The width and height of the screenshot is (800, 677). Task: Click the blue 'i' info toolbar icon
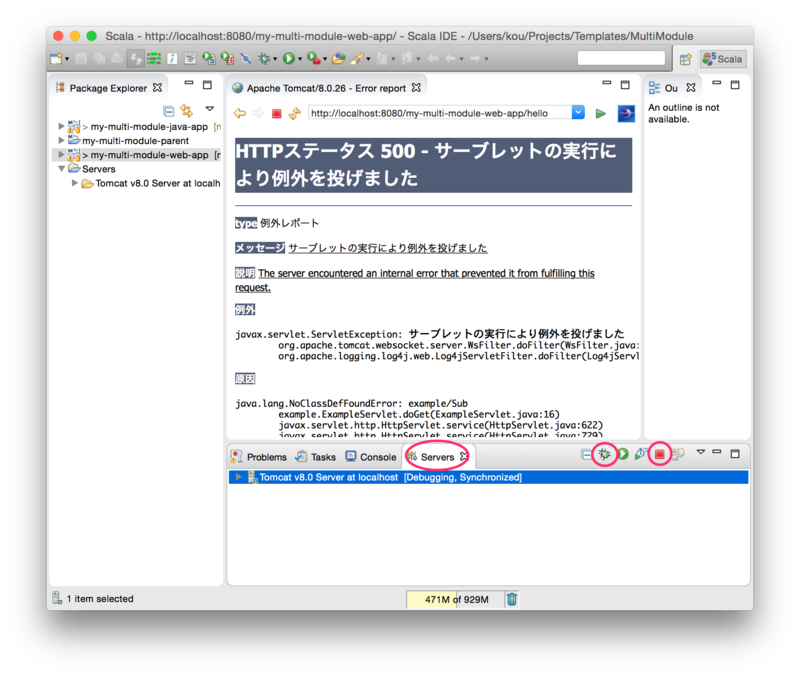pyautogui.click(x=172, y=59)
